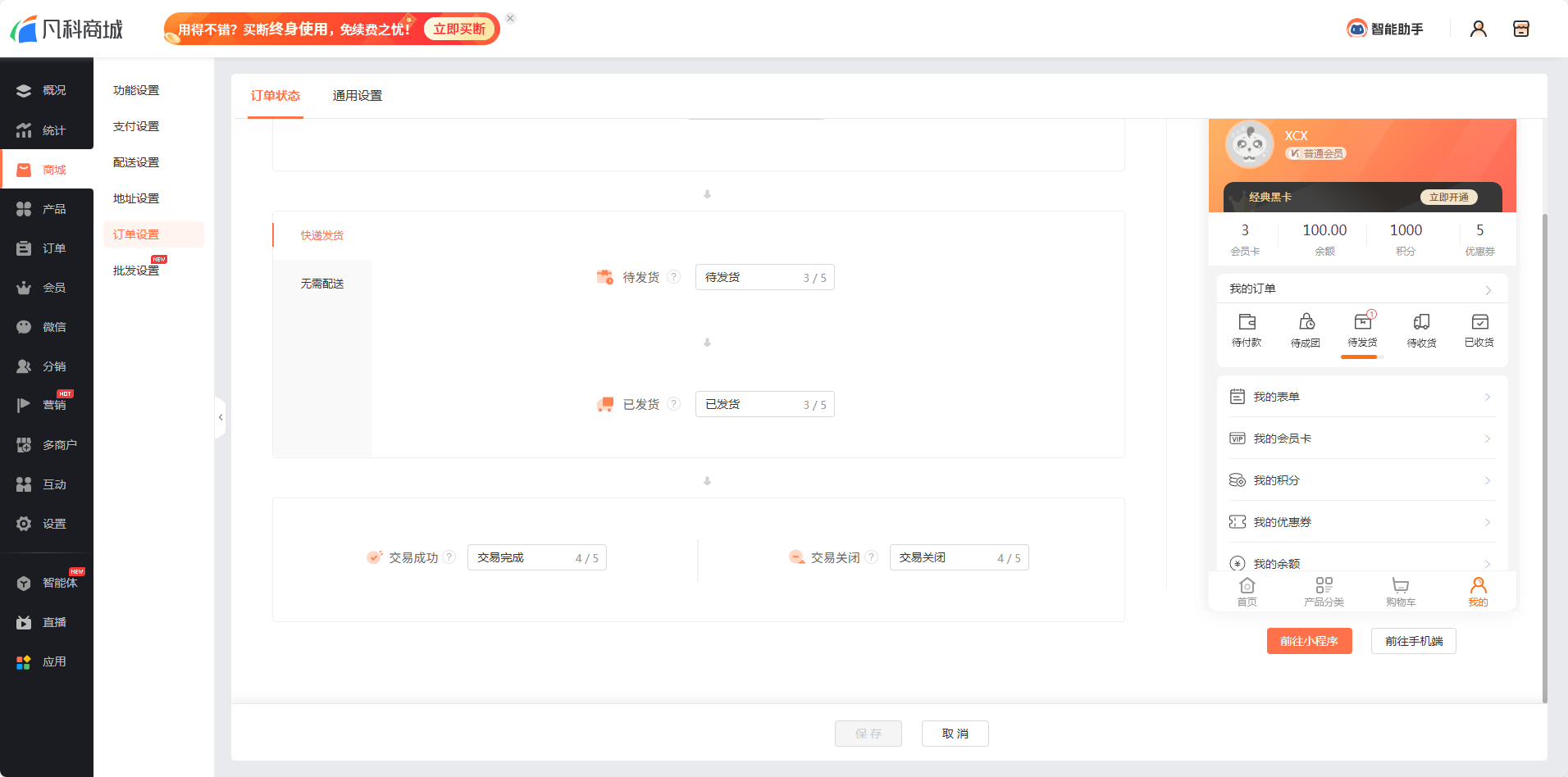Screen dimensions: 1568x777
Task: Open the 订单 section in the left sidebar
Action: click(47, 248)
